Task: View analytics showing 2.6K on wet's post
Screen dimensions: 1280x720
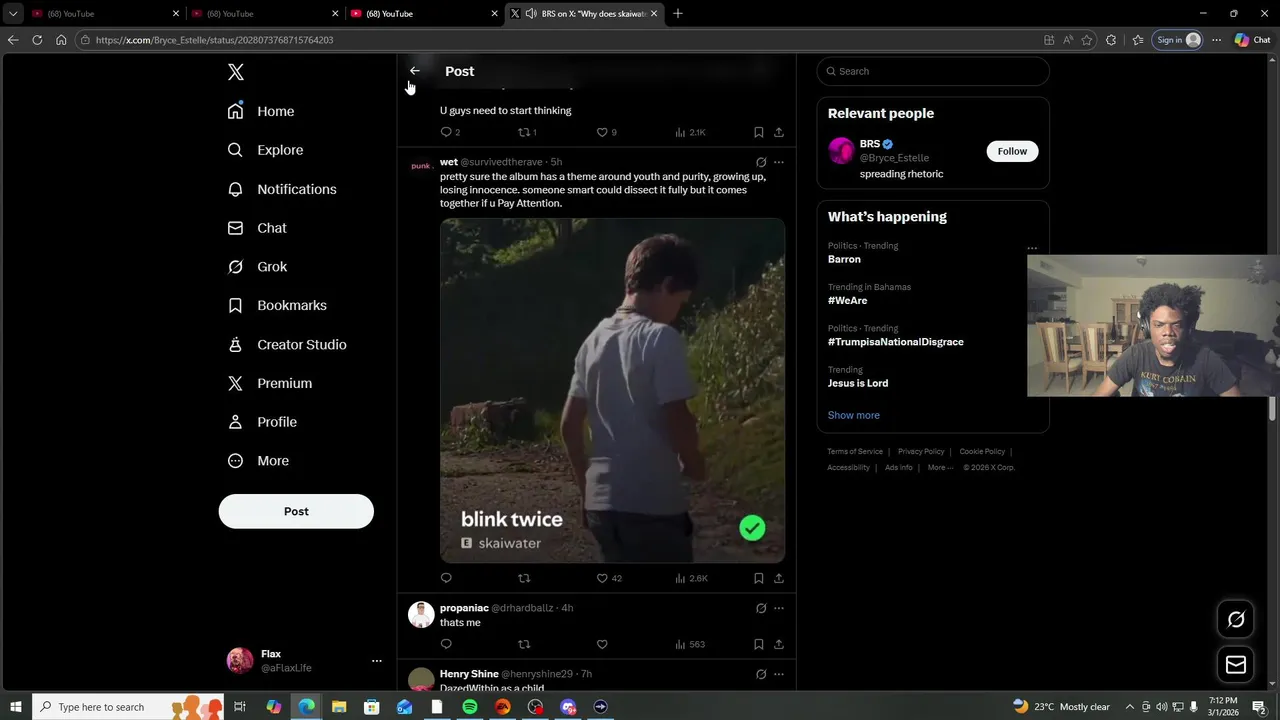Action: pyautogui.click(x=691, y=578)
